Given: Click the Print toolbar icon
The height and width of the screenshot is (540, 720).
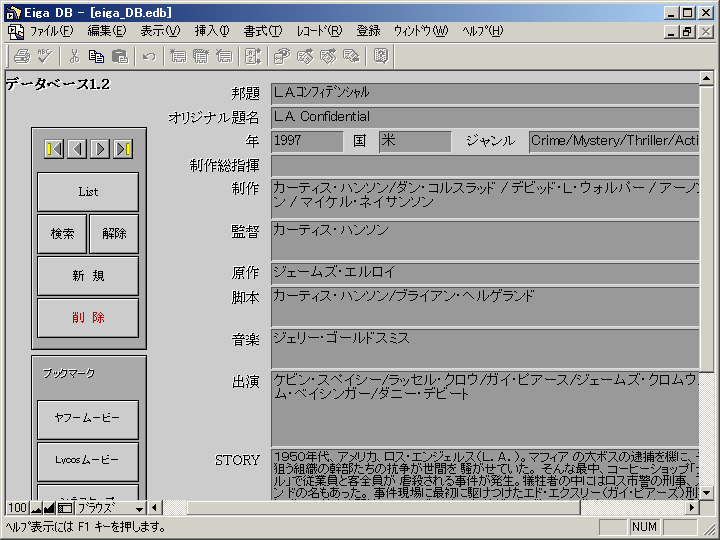Looking at the screenshot, I should 21,56.
